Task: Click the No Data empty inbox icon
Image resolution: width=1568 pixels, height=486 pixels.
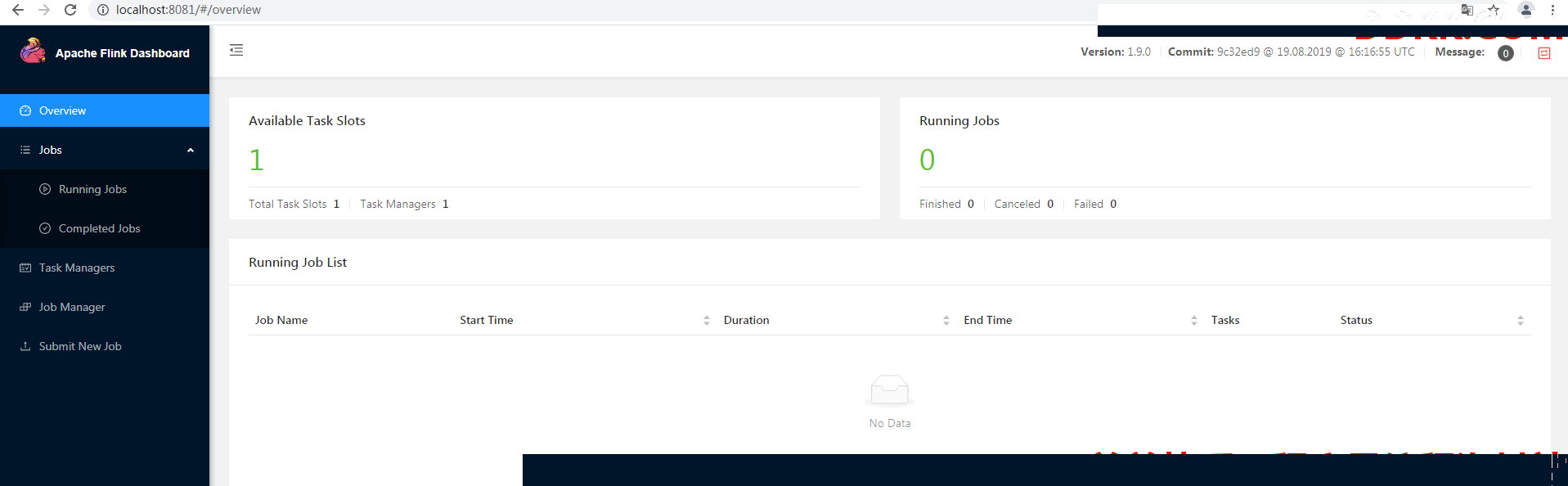Action: click(x=890, y=390)
